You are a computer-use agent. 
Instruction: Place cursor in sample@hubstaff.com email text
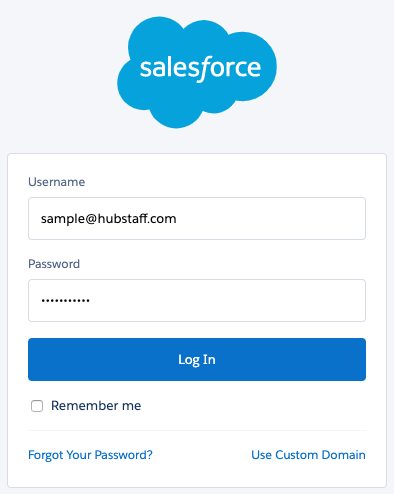click(x=109, y=219)
